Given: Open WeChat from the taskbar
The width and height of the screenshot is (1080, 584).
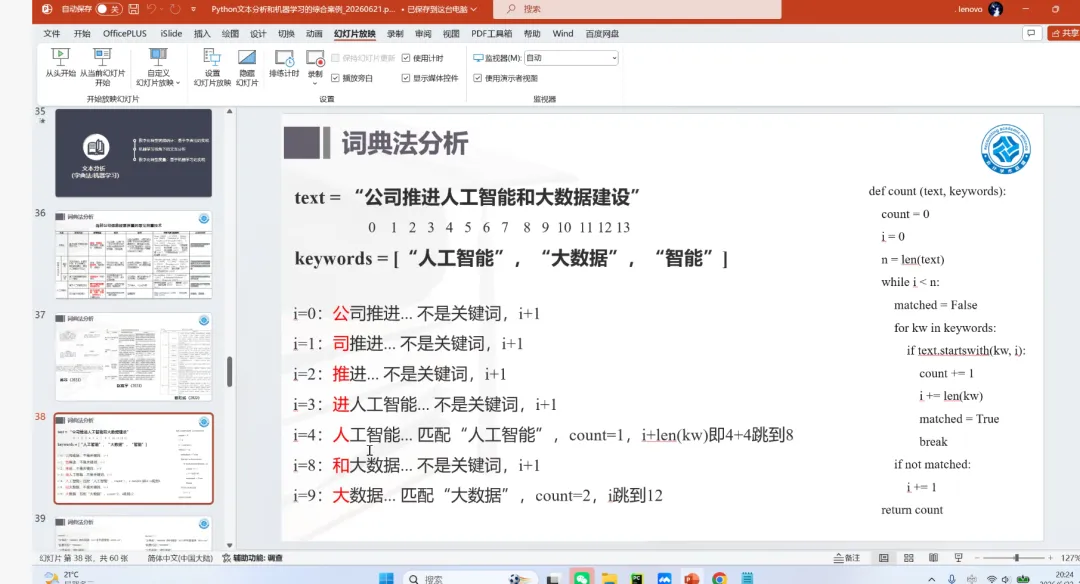Looking at the screenshot, I should tap(582, 579).
